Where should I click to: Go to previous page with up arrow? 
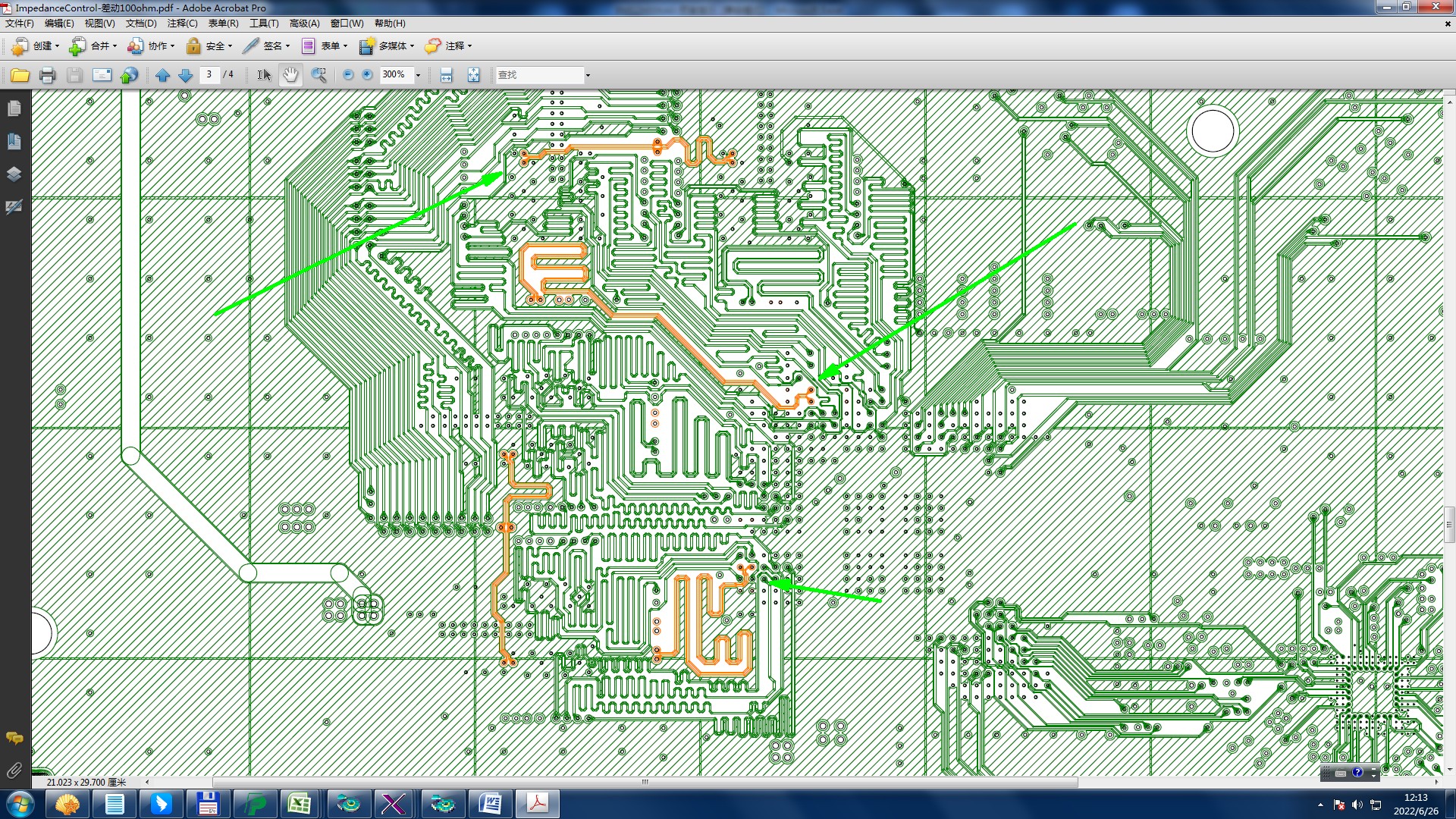click(x=162, y=75)
